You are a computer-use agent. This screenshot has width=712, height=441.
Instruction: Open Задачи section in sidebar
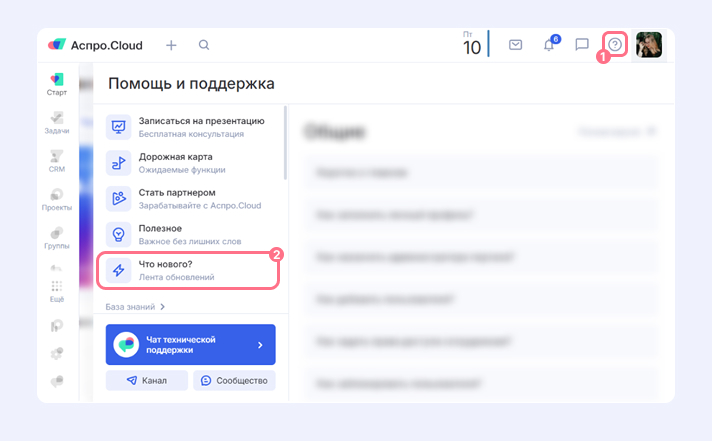point(57,122)
